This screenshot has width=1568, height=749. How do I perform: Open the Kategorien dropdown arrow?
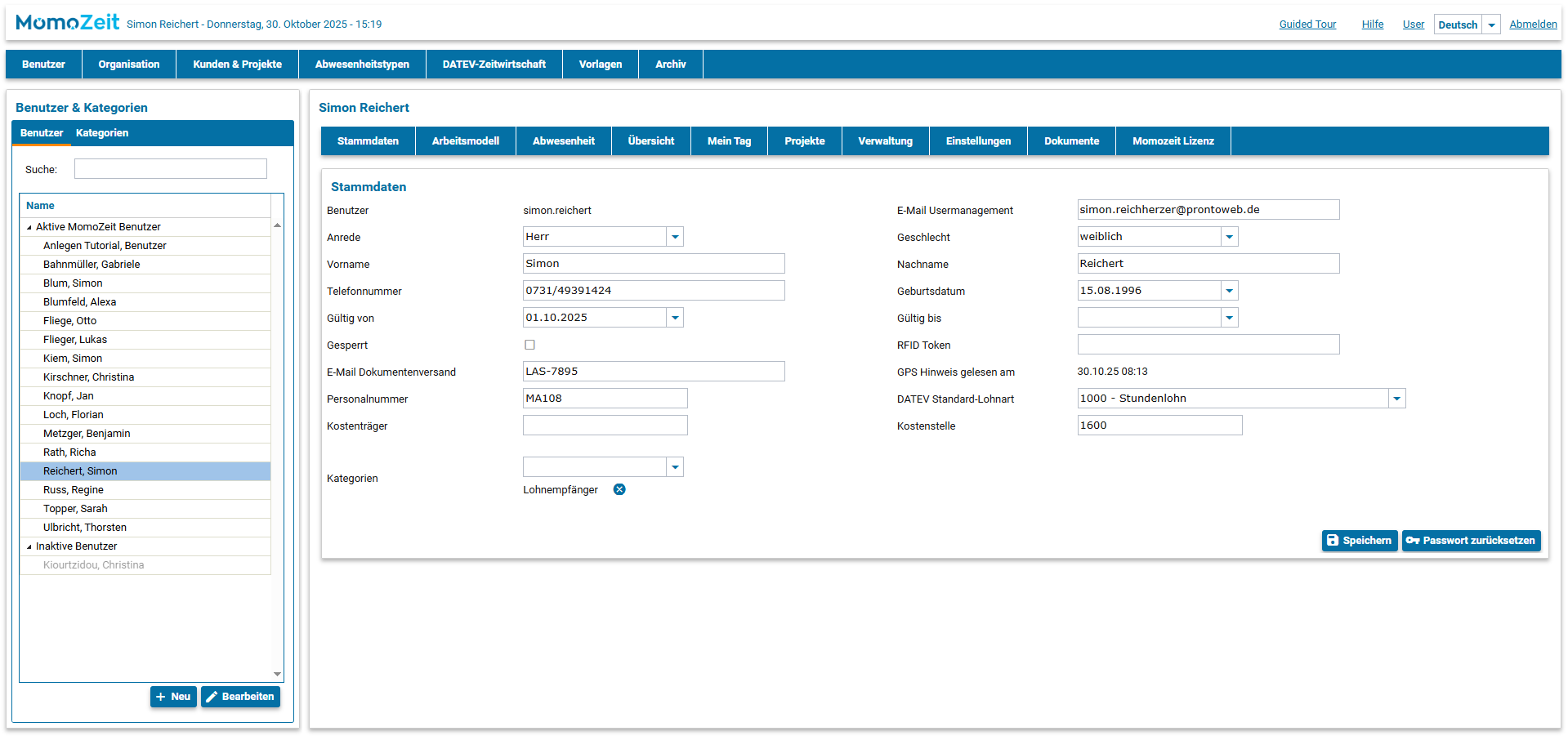point(675,467)
